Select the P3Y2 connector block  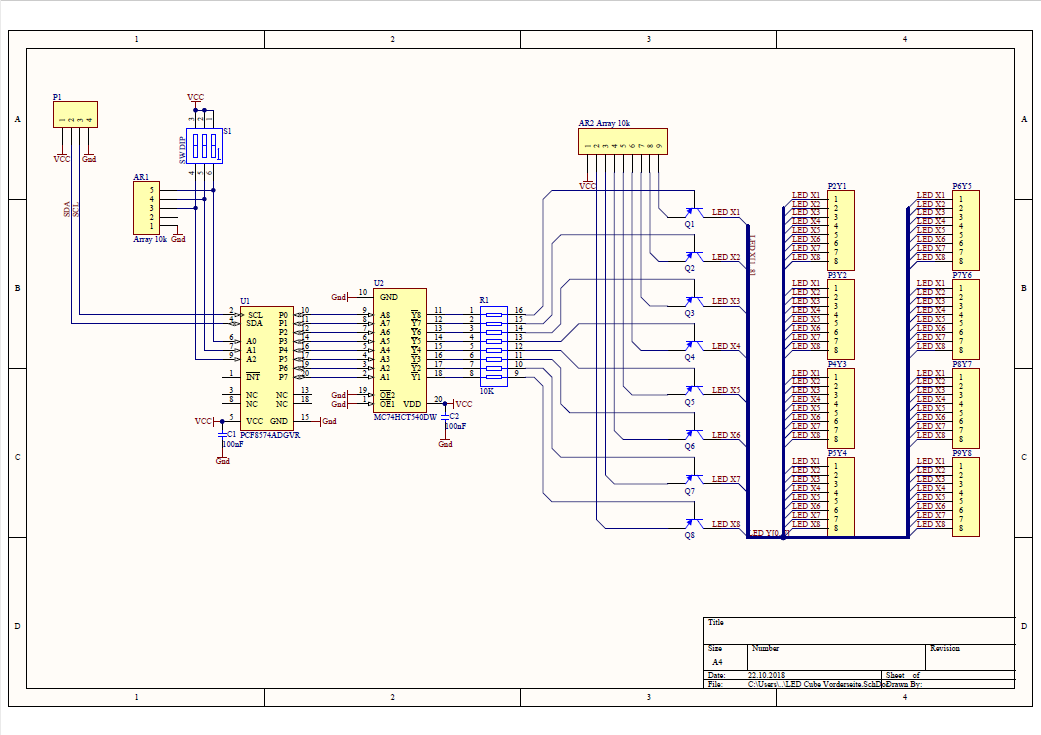(x=841, y=319)
